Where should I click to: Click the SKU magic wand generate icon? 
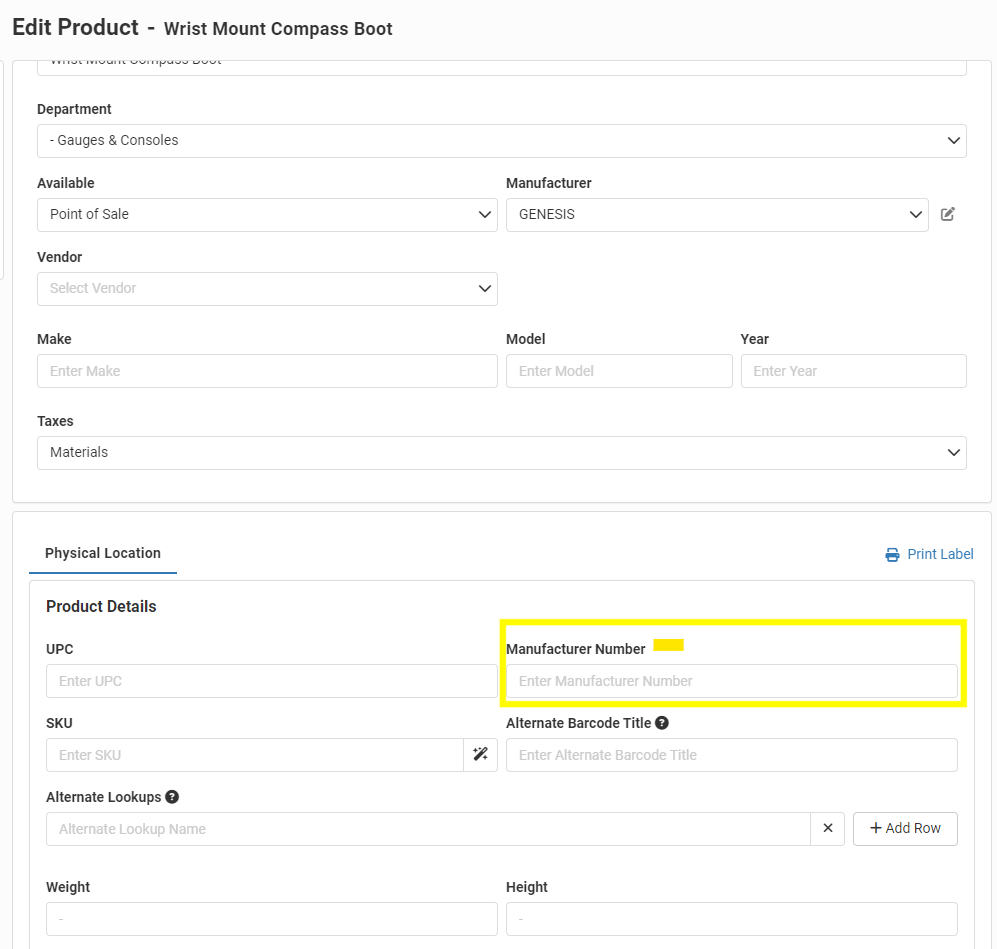[480, 755]
